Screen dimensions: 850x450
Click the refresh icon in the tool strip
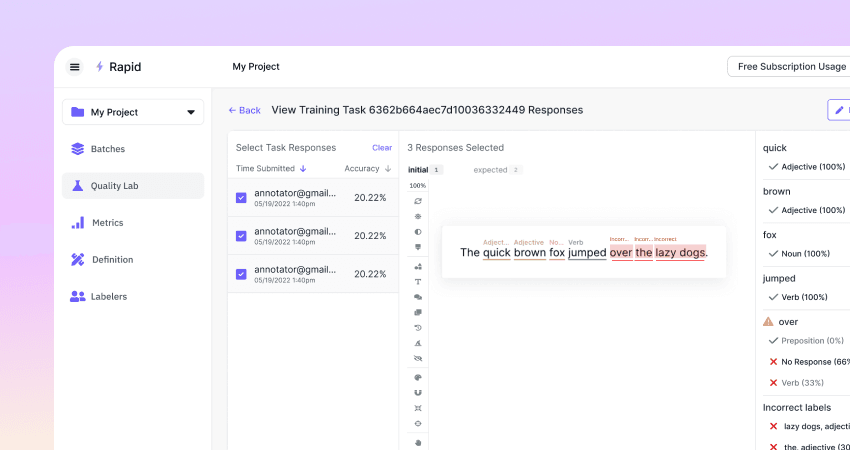418,201
